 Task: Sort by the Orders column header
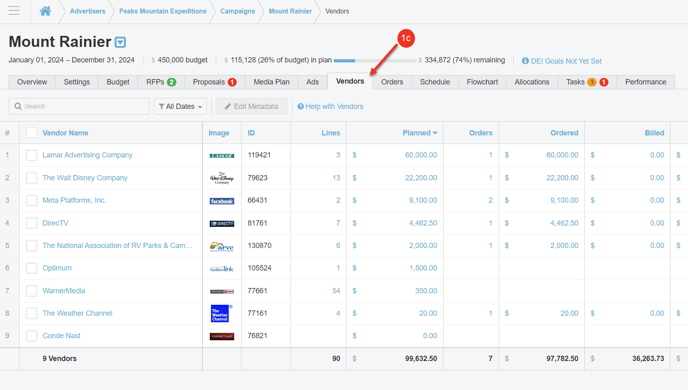(480, 133)
